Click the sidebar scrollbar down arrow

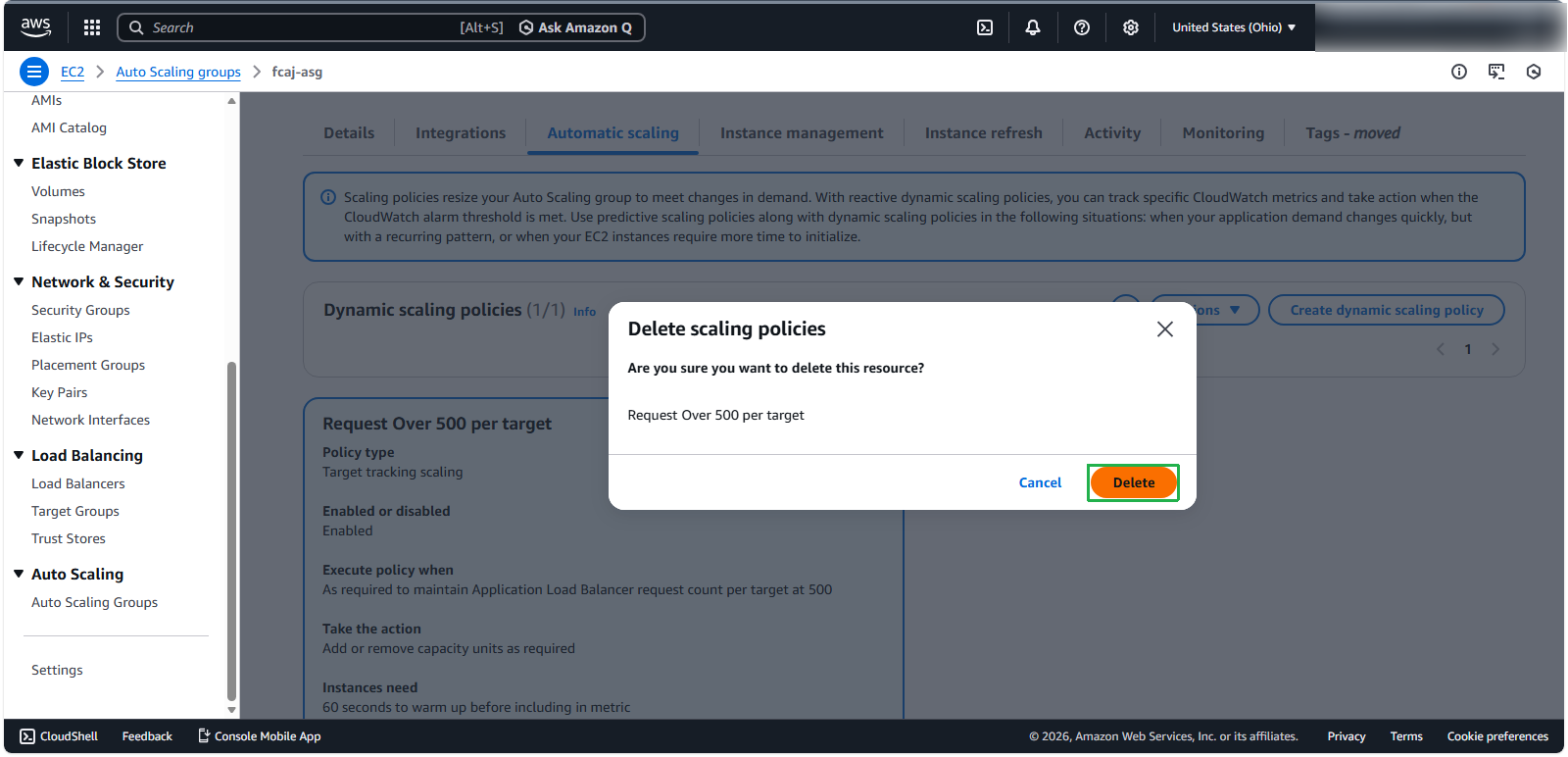pyautogui.click(x=231, y=710)
